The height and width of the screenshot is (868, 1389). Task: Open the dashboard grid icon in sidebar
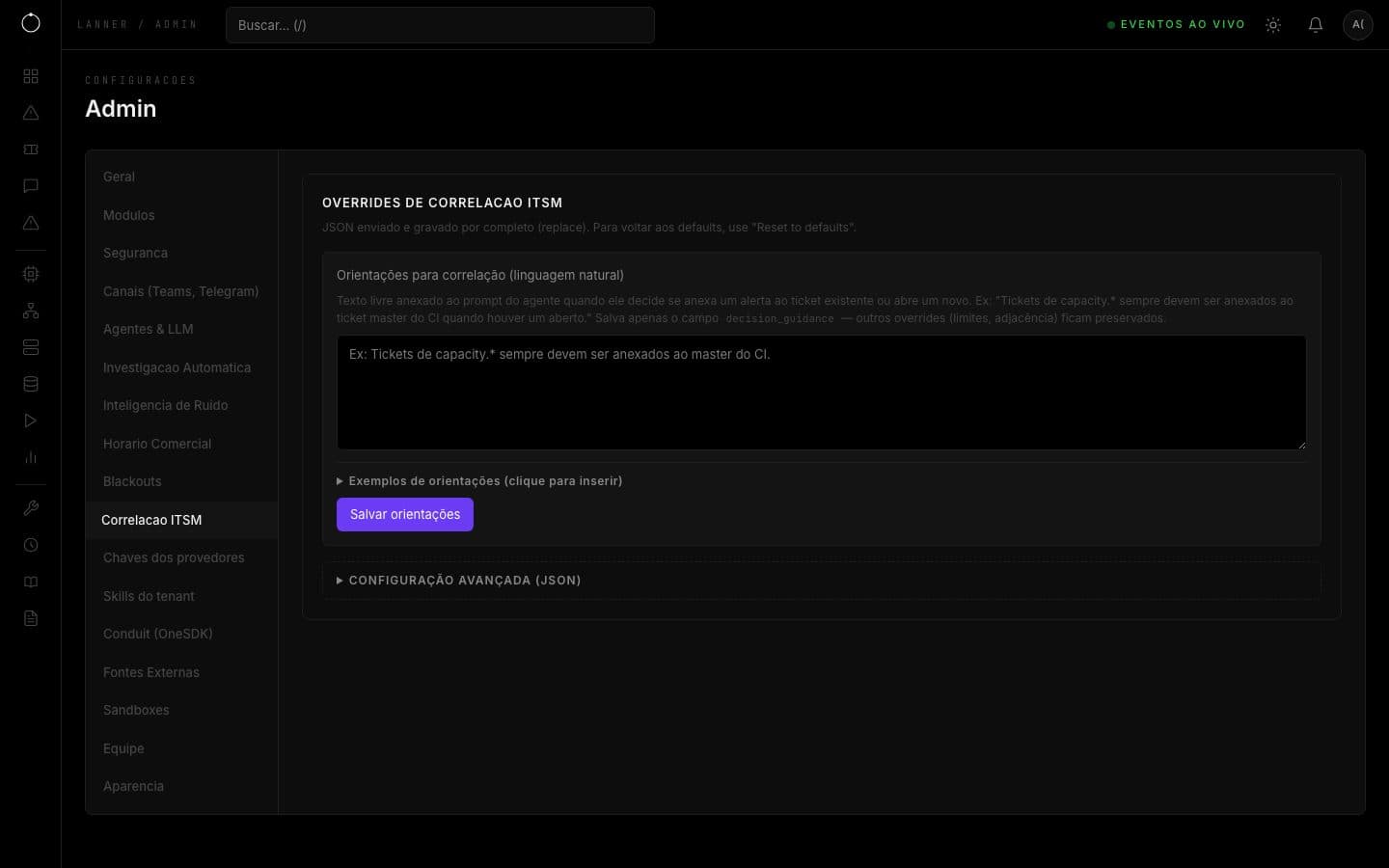[31, 76]
